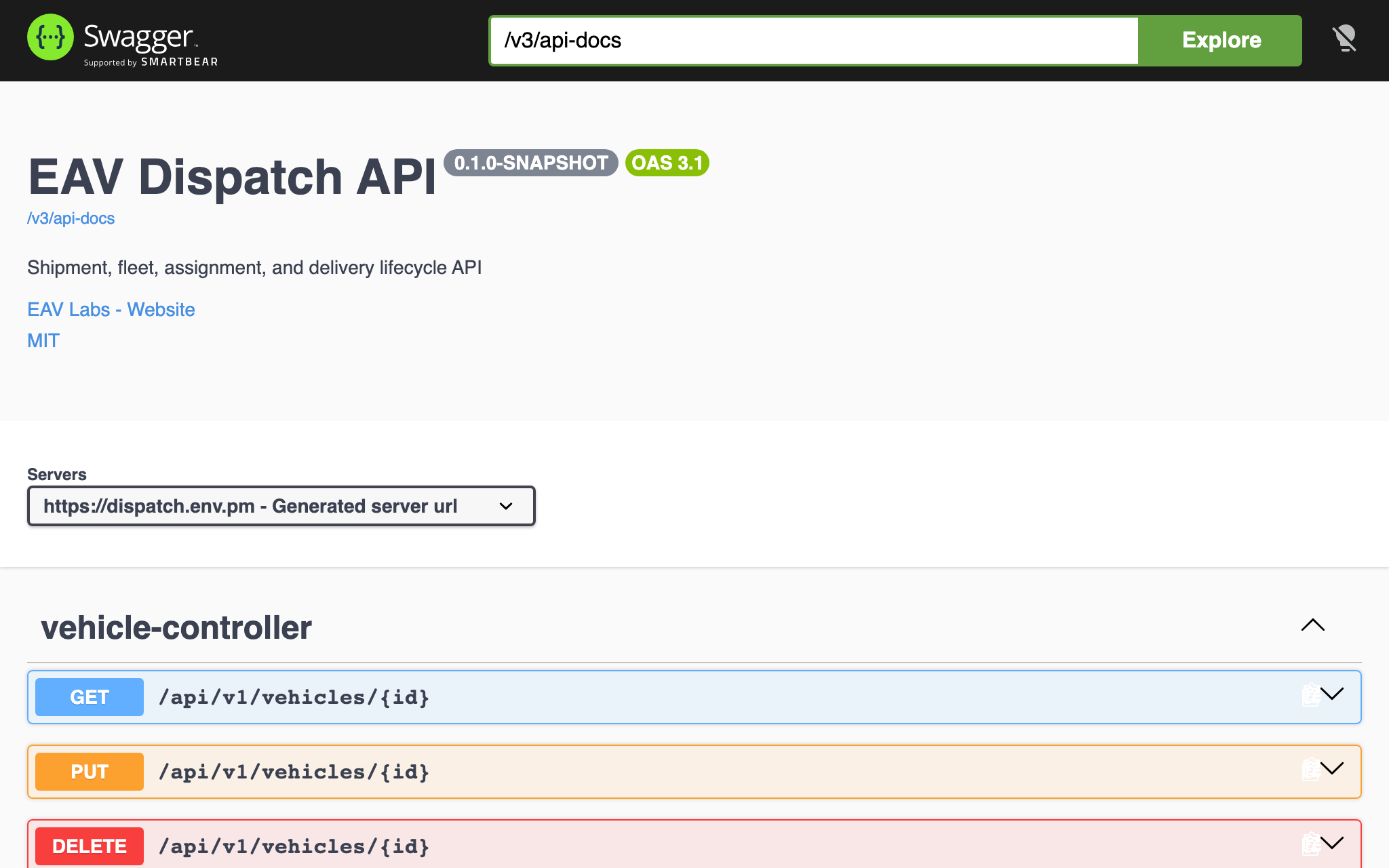Viewport: 1389px width, 868px height.
Task: Expand the DELETE vehicles operation chevron
Action: coord(1333,844)
